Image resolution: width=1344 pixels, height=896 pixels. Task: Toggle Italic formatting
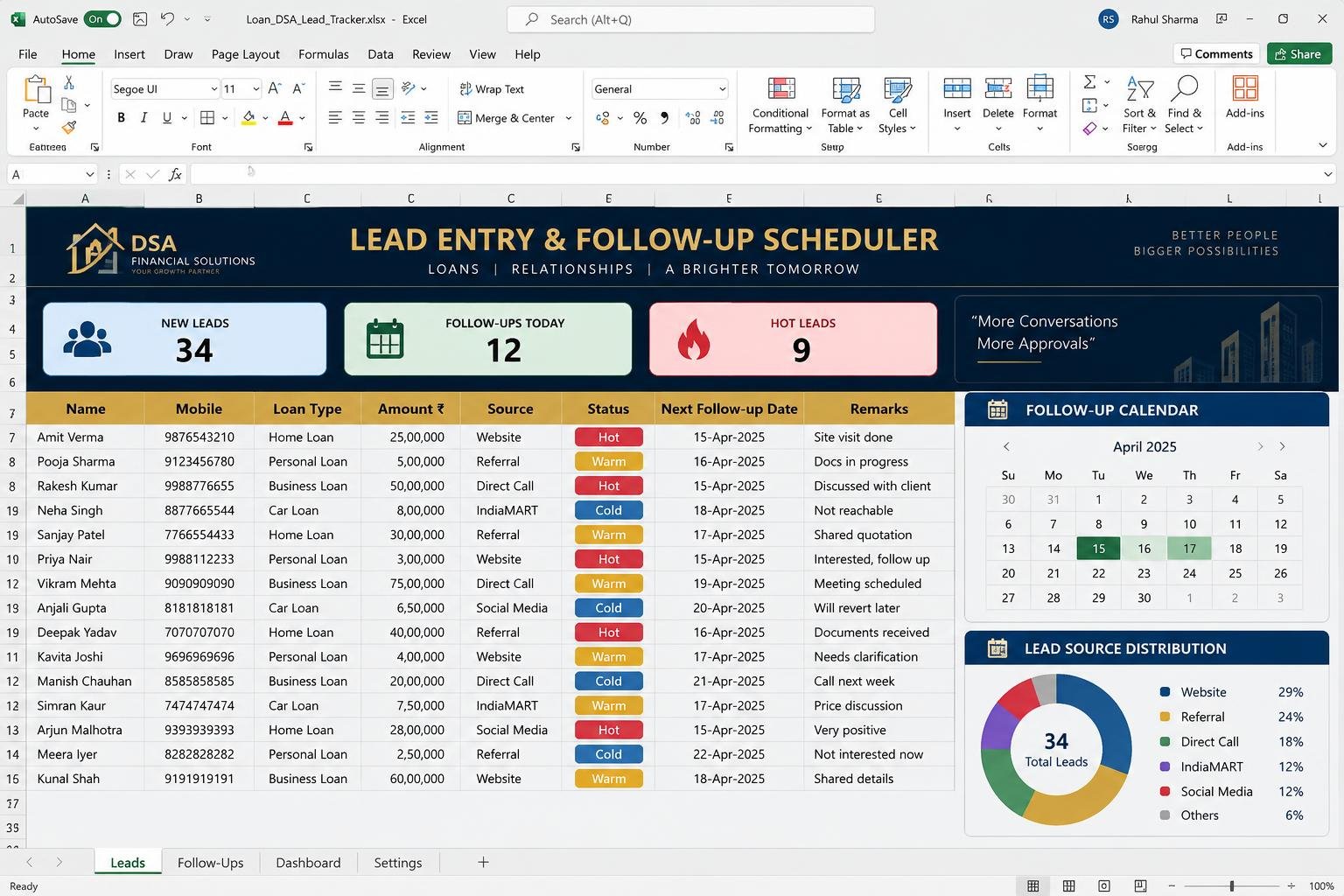click(x=143, y=117)
